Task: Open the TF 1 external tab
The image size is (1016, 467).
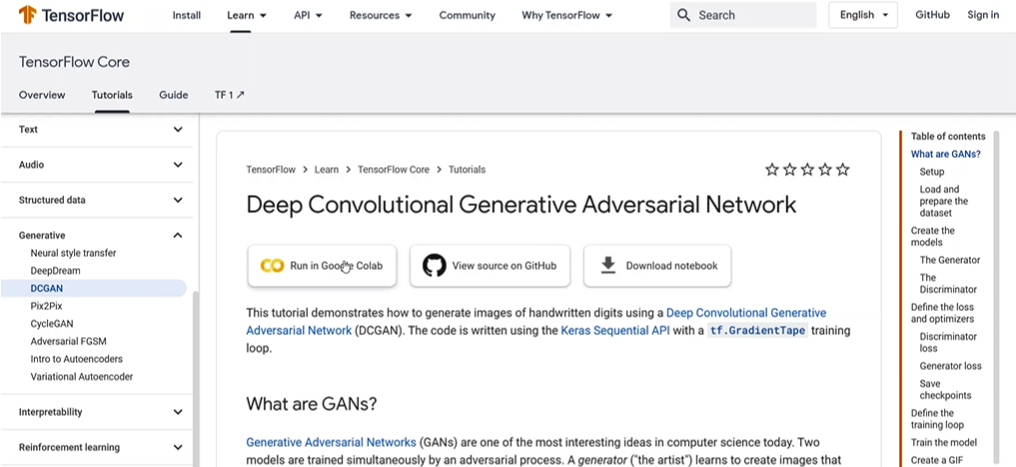Action: coord(229,95)
